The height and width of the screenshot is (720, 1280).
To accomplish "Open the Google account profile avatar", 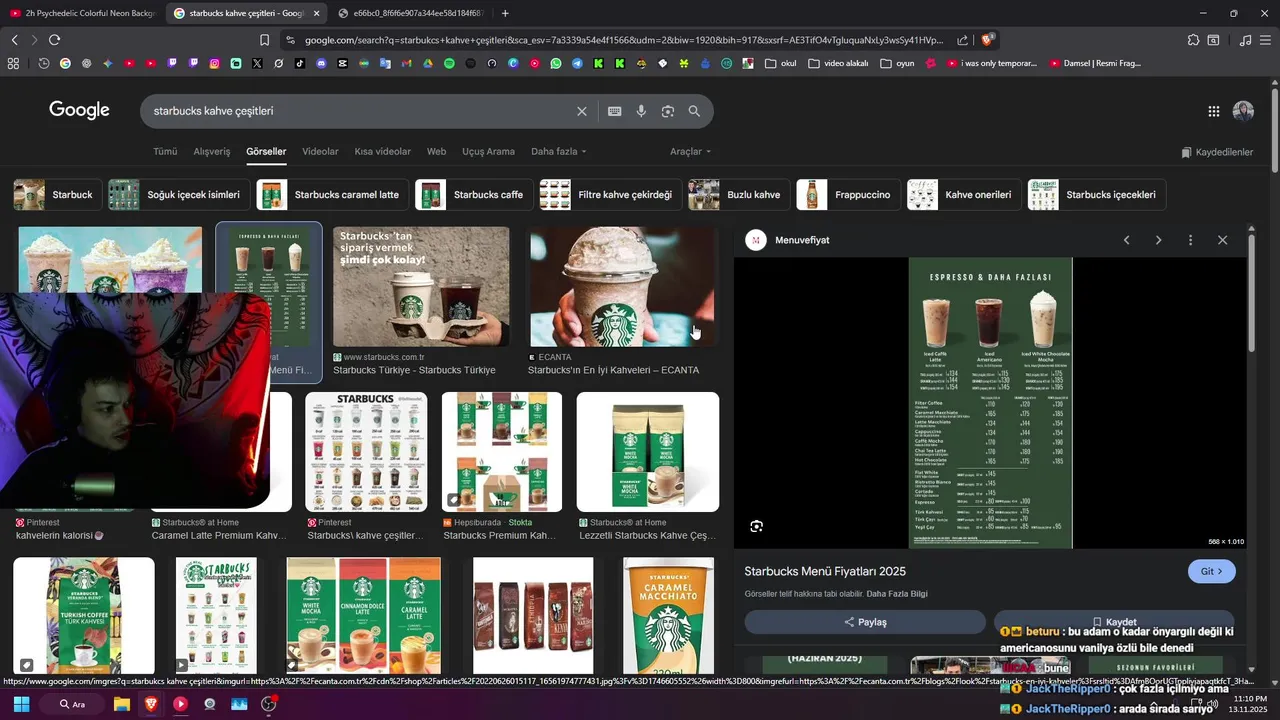I will [x=1243, y=111].
